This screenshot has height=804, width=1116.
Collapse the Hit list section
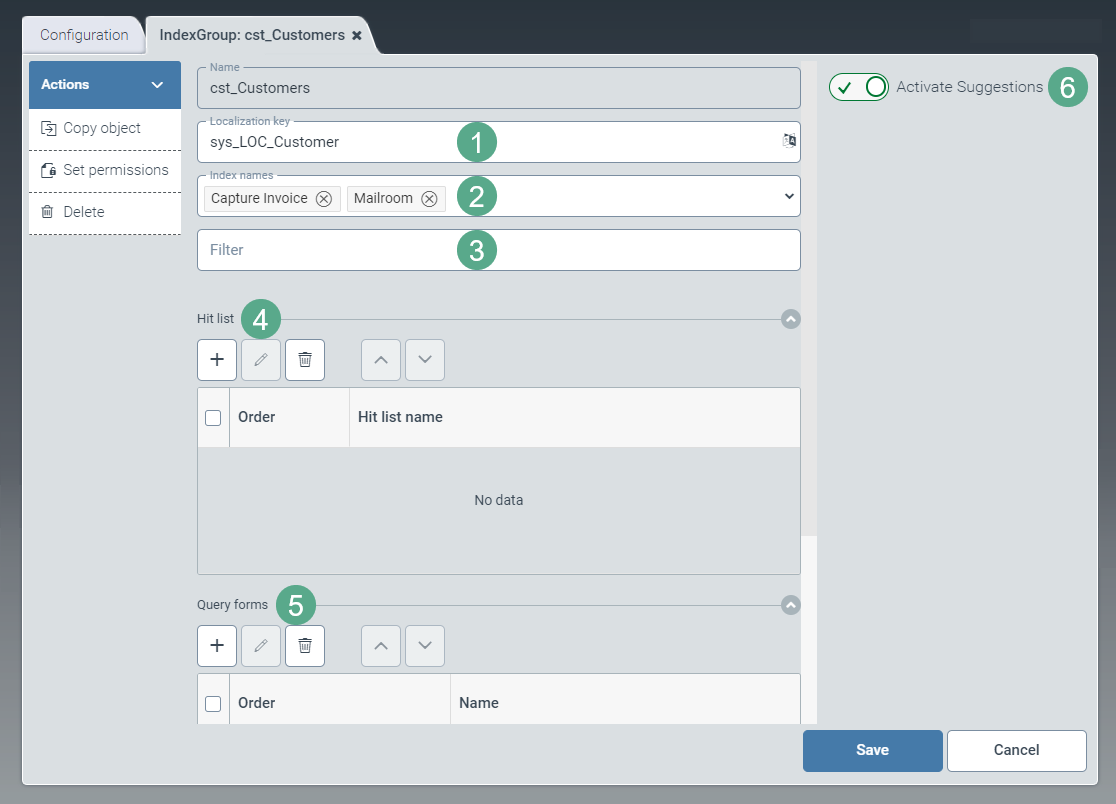pyautogui.click(x=791, y=319)
